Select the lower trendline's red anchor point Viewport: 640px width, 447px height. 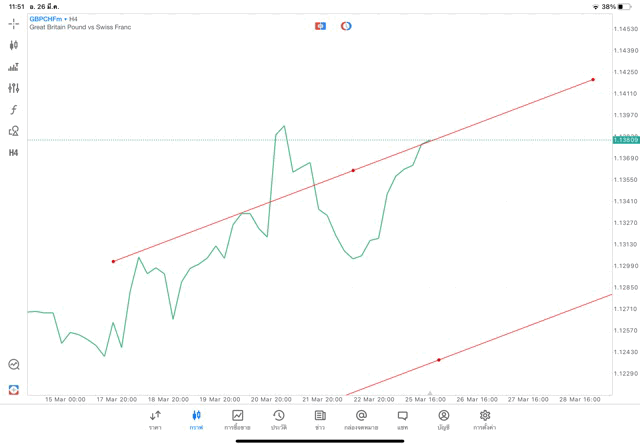(439, 360)
